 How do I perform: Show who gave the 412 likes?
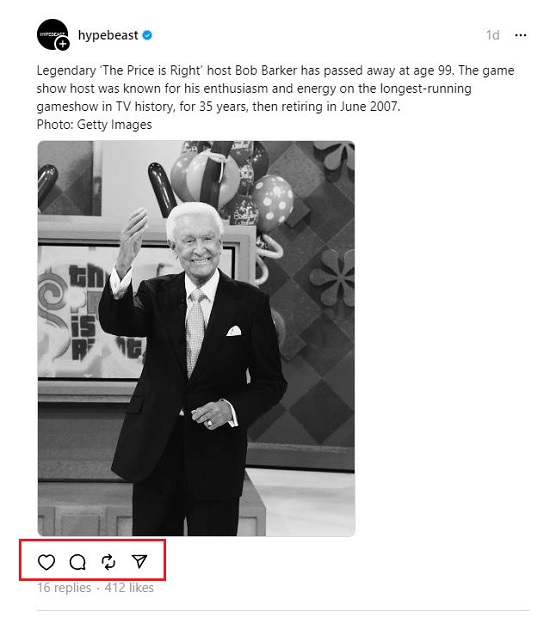tap(129, 587)
